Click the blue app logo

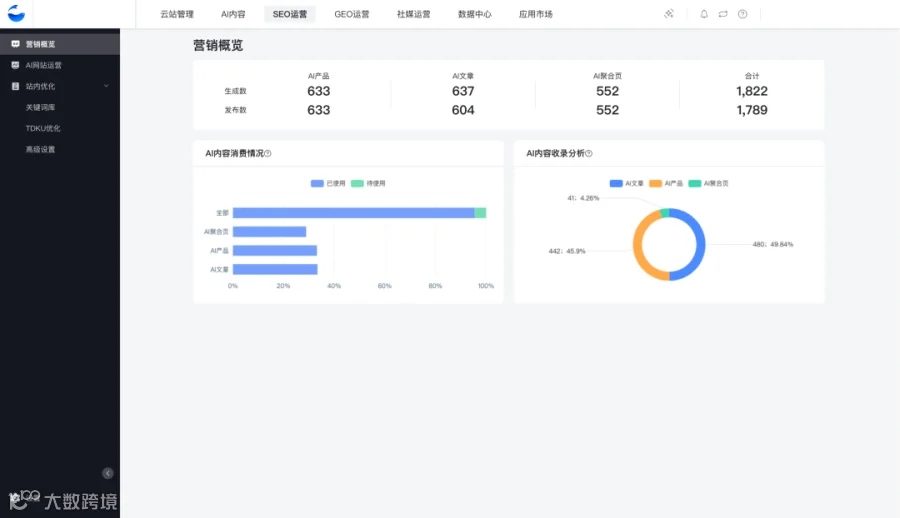click(16, 13)
